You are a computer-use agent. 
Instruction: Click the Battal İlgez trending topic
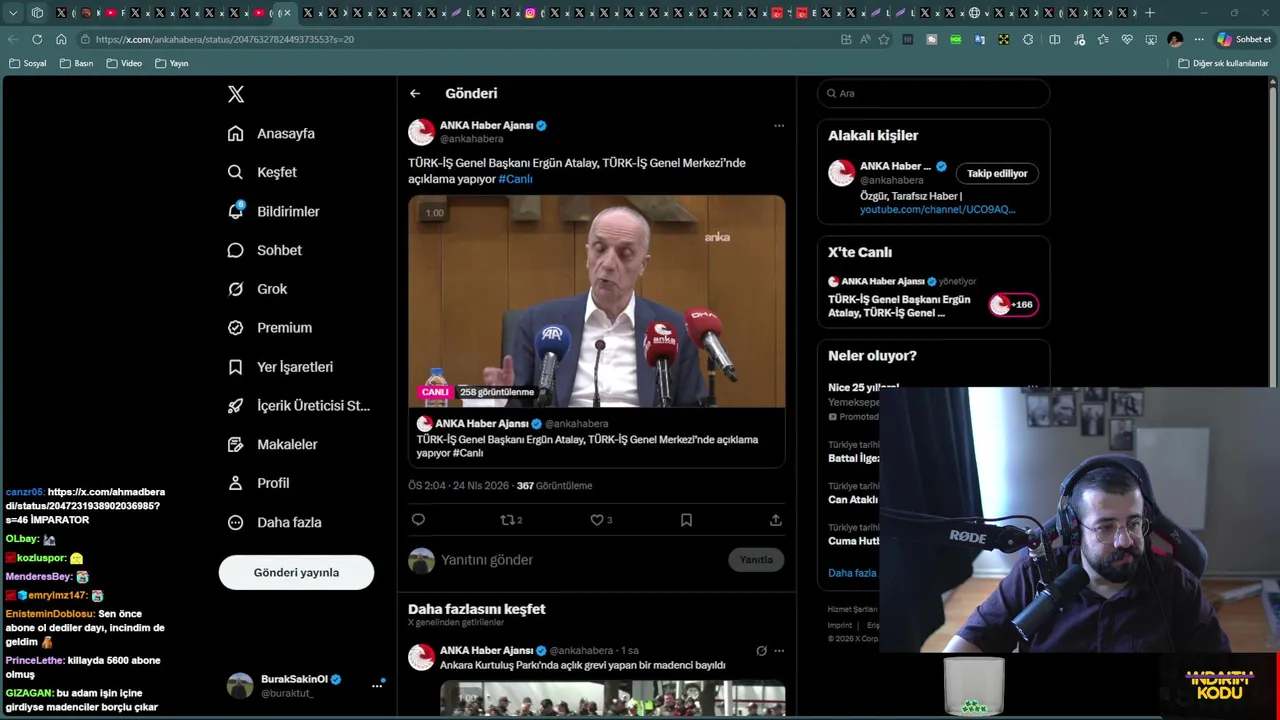853,458
